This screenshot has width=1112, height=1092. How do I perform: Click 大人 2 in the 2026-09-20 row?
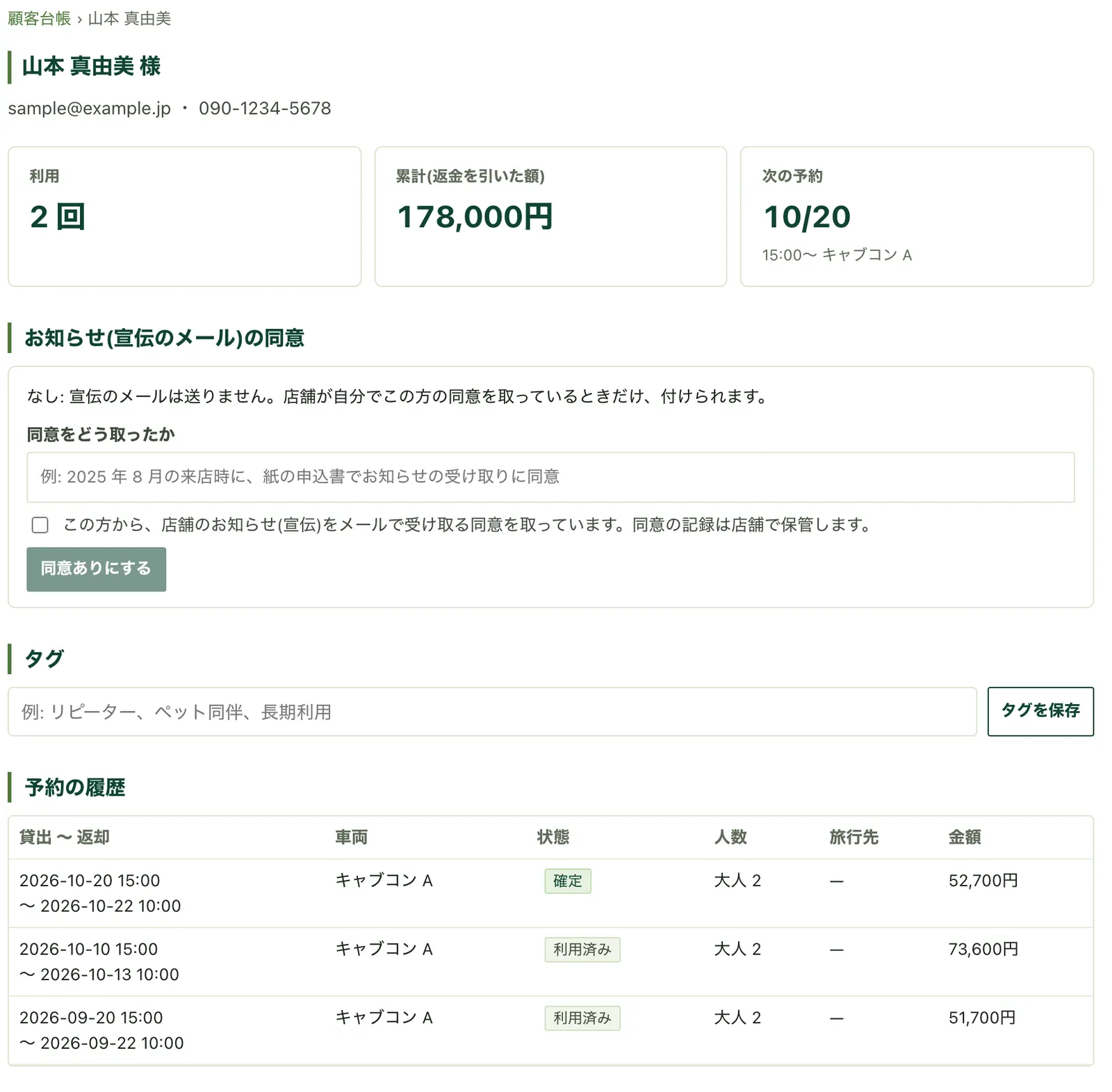(737, 1018)
